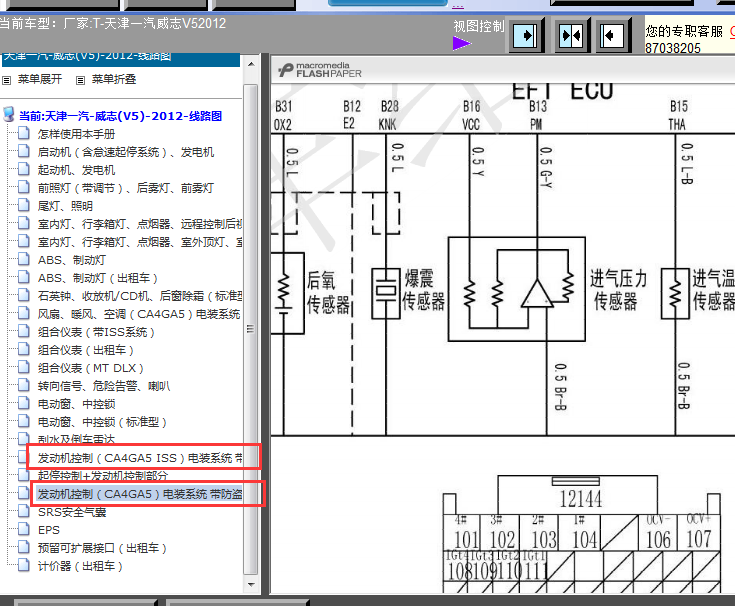
Task: Click tree scrollbar down arrow
Action: pos(251,584)
